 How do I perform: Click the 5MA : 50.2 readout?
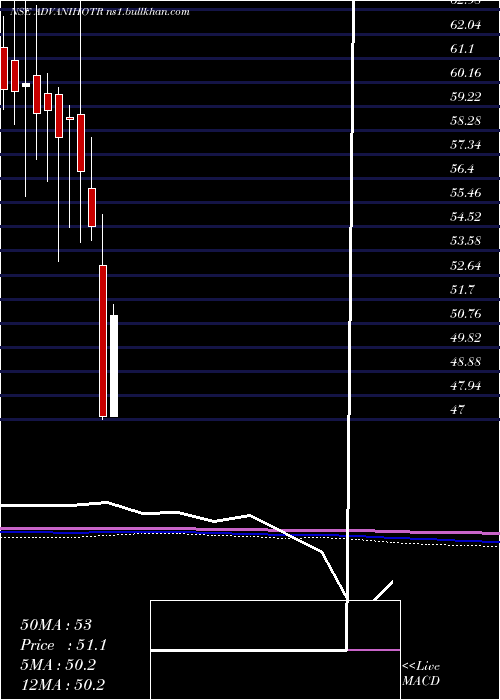click(x=58, y=665)
